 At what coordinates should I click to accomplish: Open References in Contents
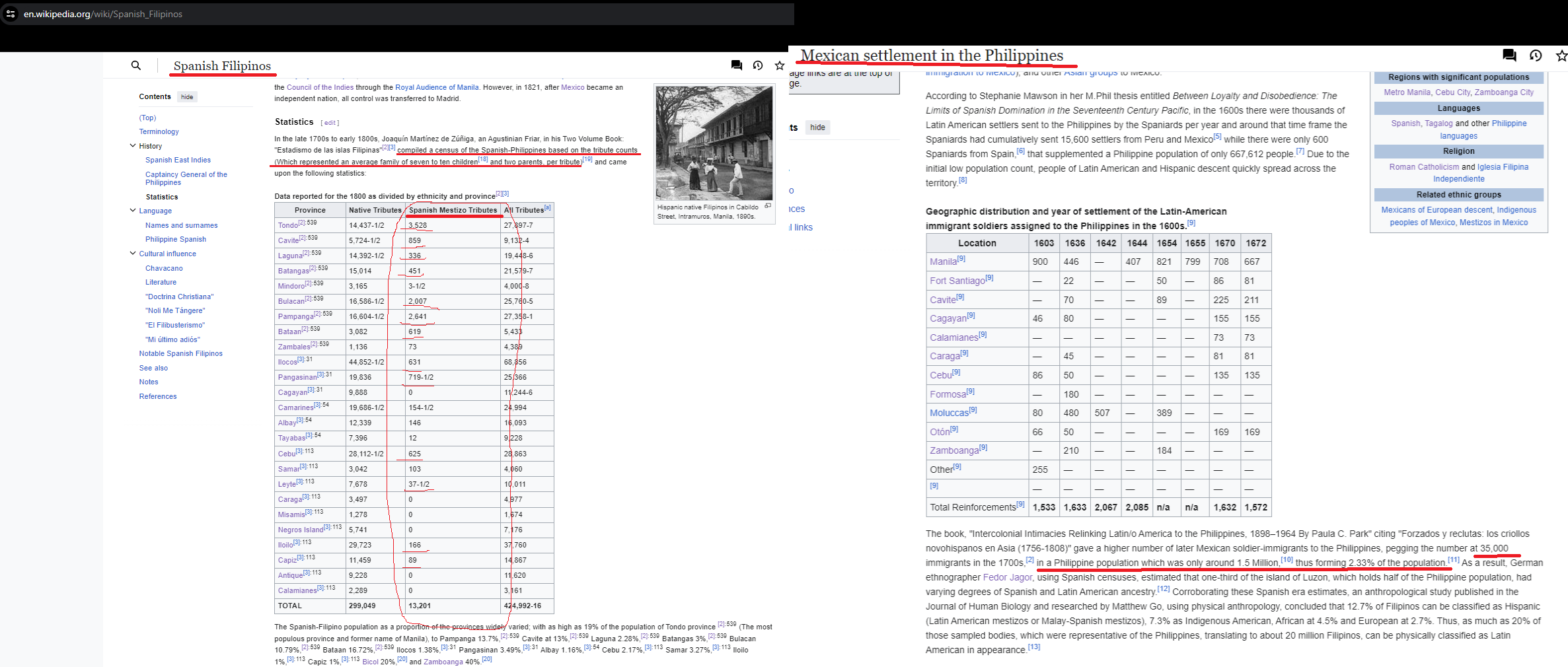pos(158,396)
